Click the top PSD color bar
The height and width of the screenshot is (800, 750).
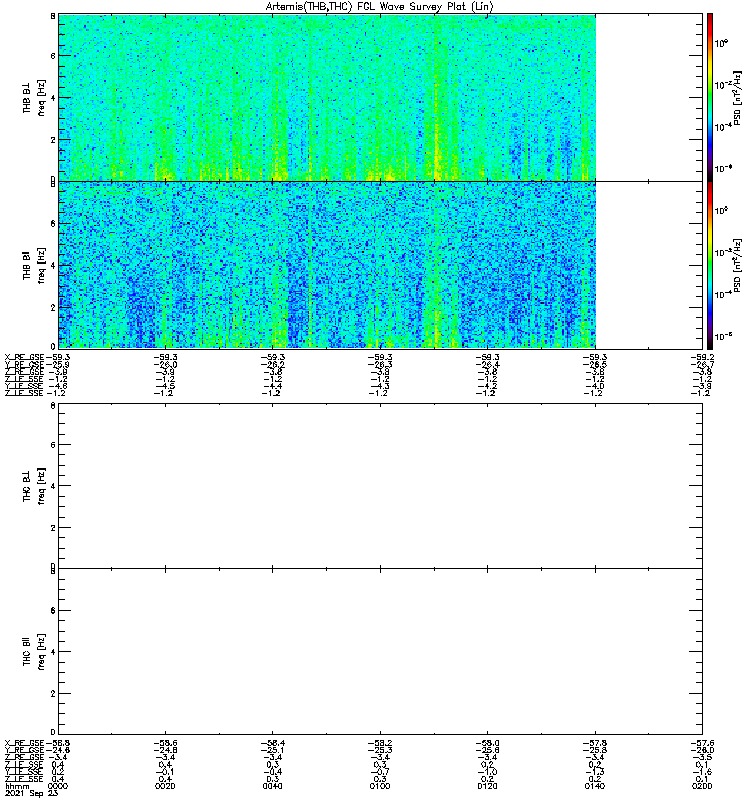[710, 97]
